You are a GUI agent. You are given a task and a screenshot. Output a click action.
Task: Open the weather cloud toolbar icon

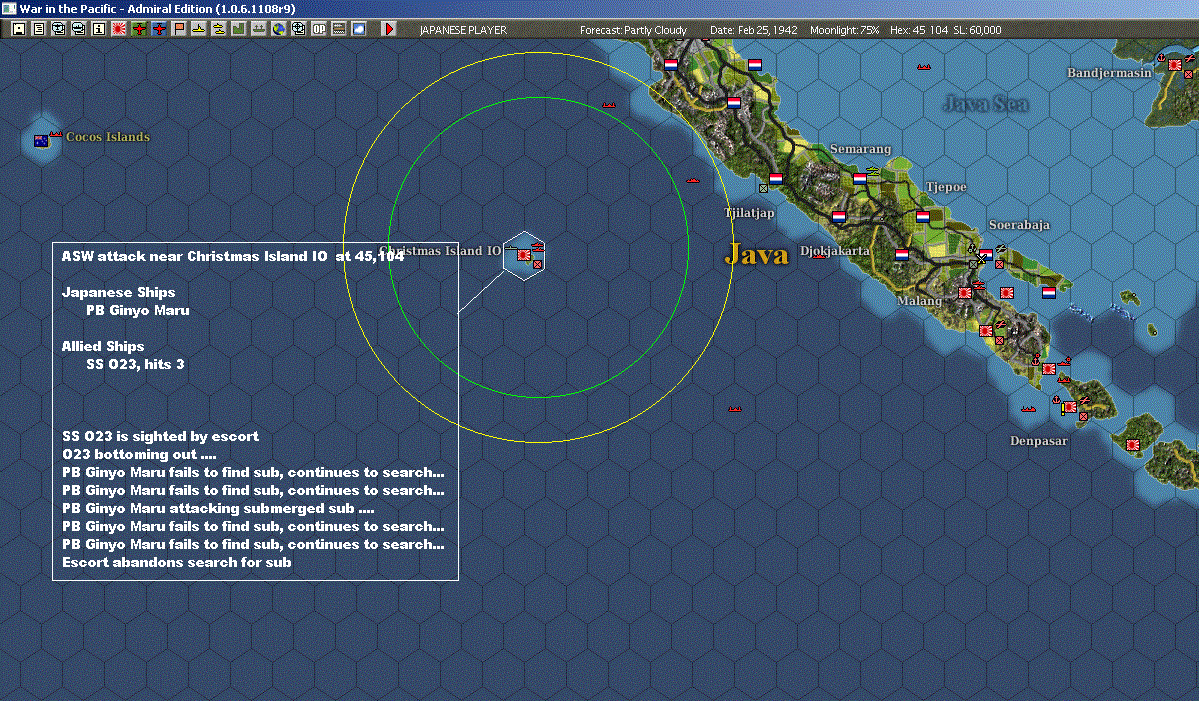[x=358, y=29]
